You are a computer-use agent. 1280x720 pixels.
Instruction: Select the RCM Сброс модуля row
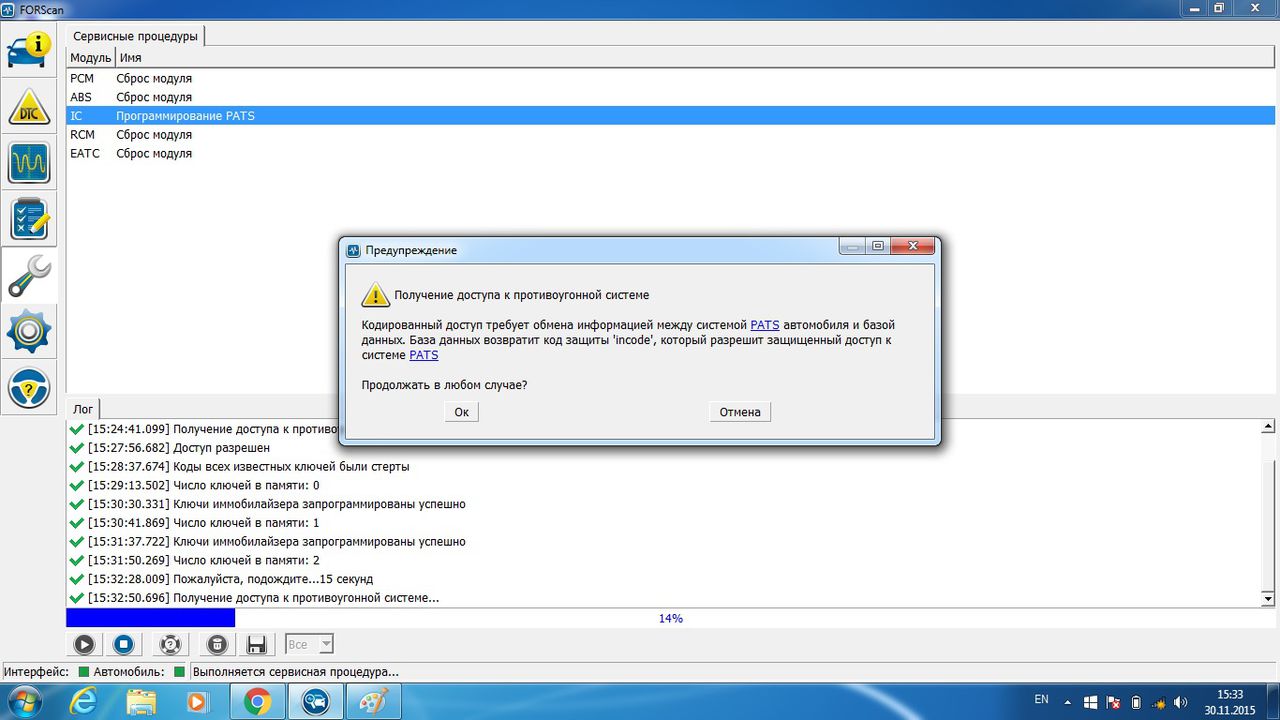pos(671,134)
